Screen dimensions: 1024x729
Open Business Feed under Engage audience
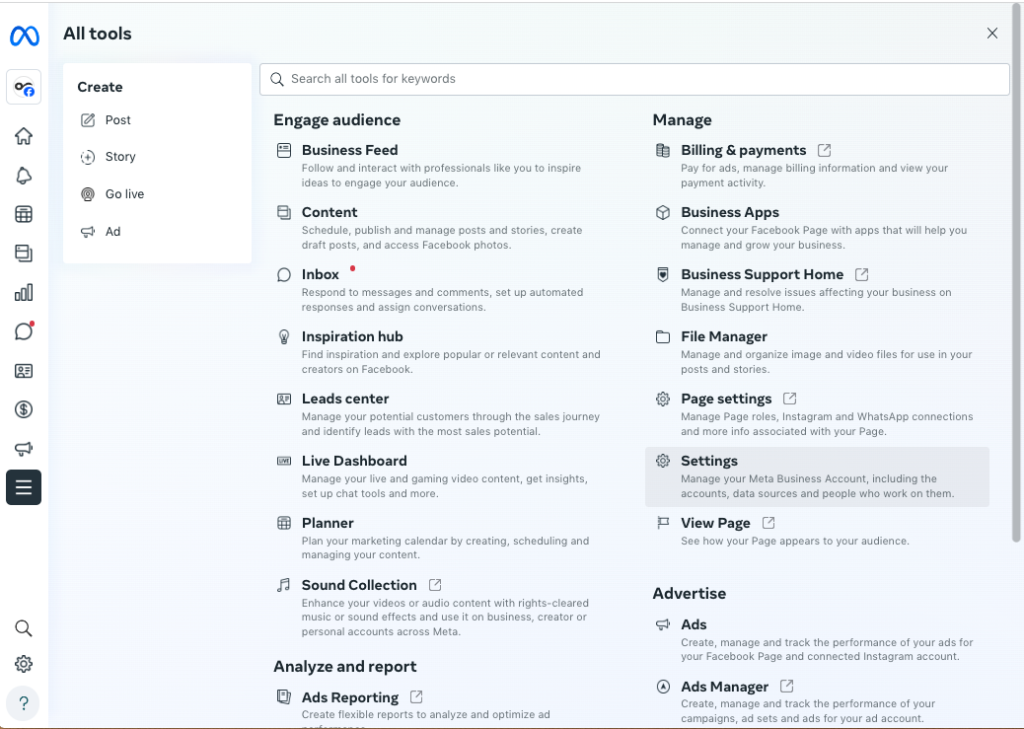[x=349, y=150]
